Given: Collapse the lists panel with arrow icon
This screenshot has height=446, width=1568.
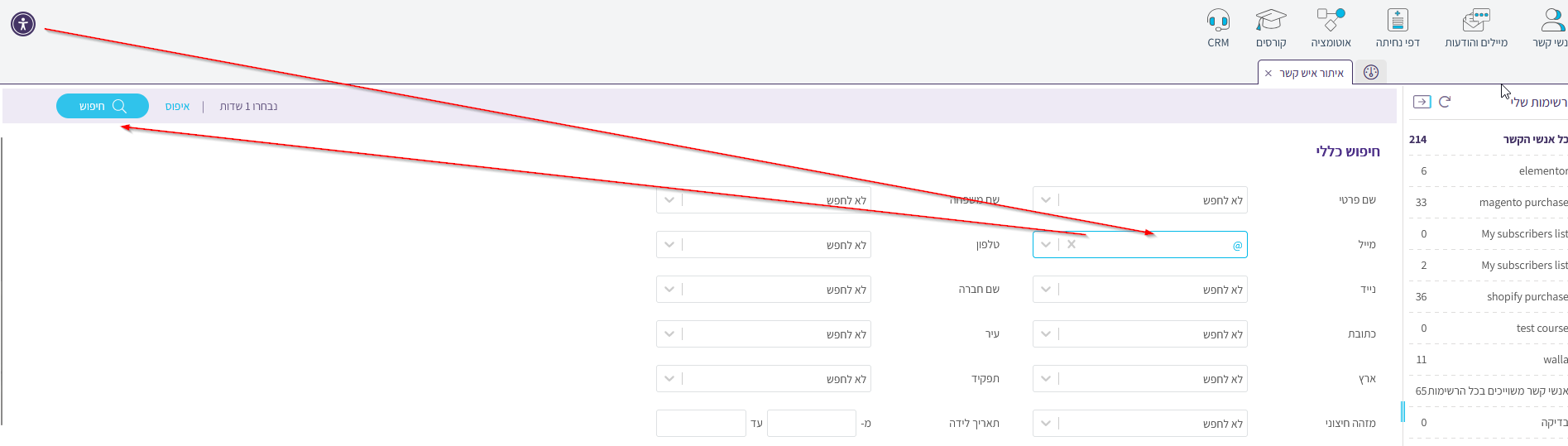Looking at the screenshot, I should [x=1422, y=102].
